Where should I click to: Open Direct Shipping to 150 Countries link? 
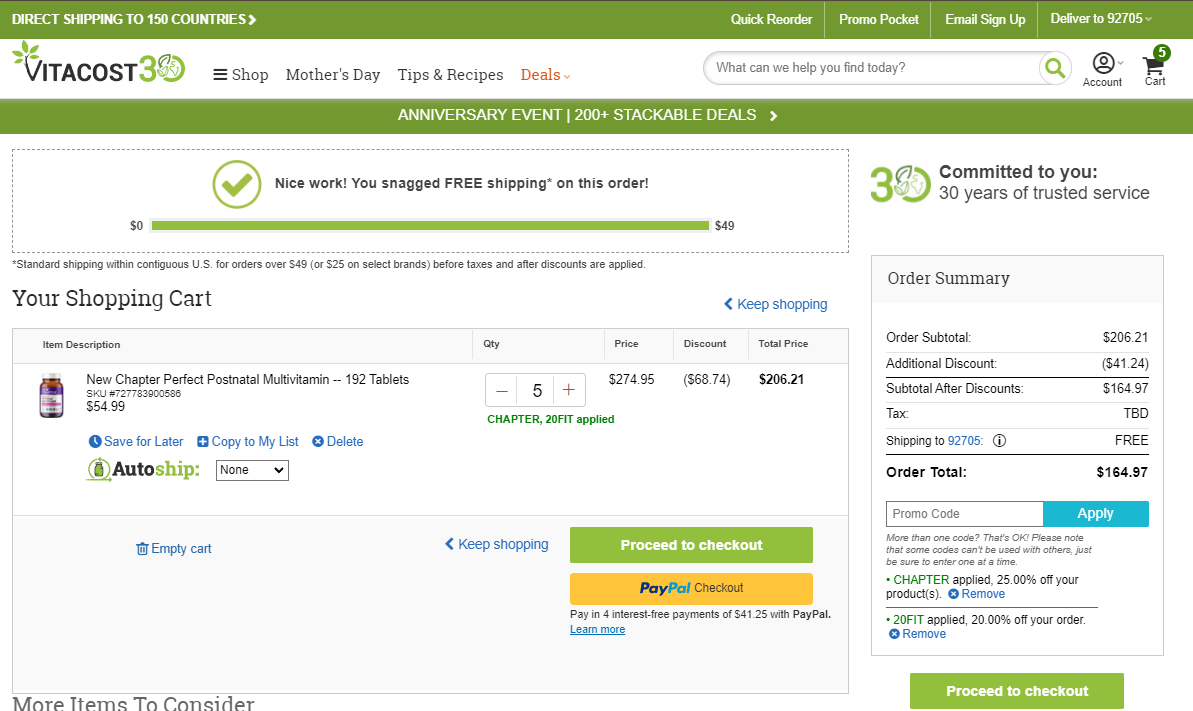tap(134, 19)
